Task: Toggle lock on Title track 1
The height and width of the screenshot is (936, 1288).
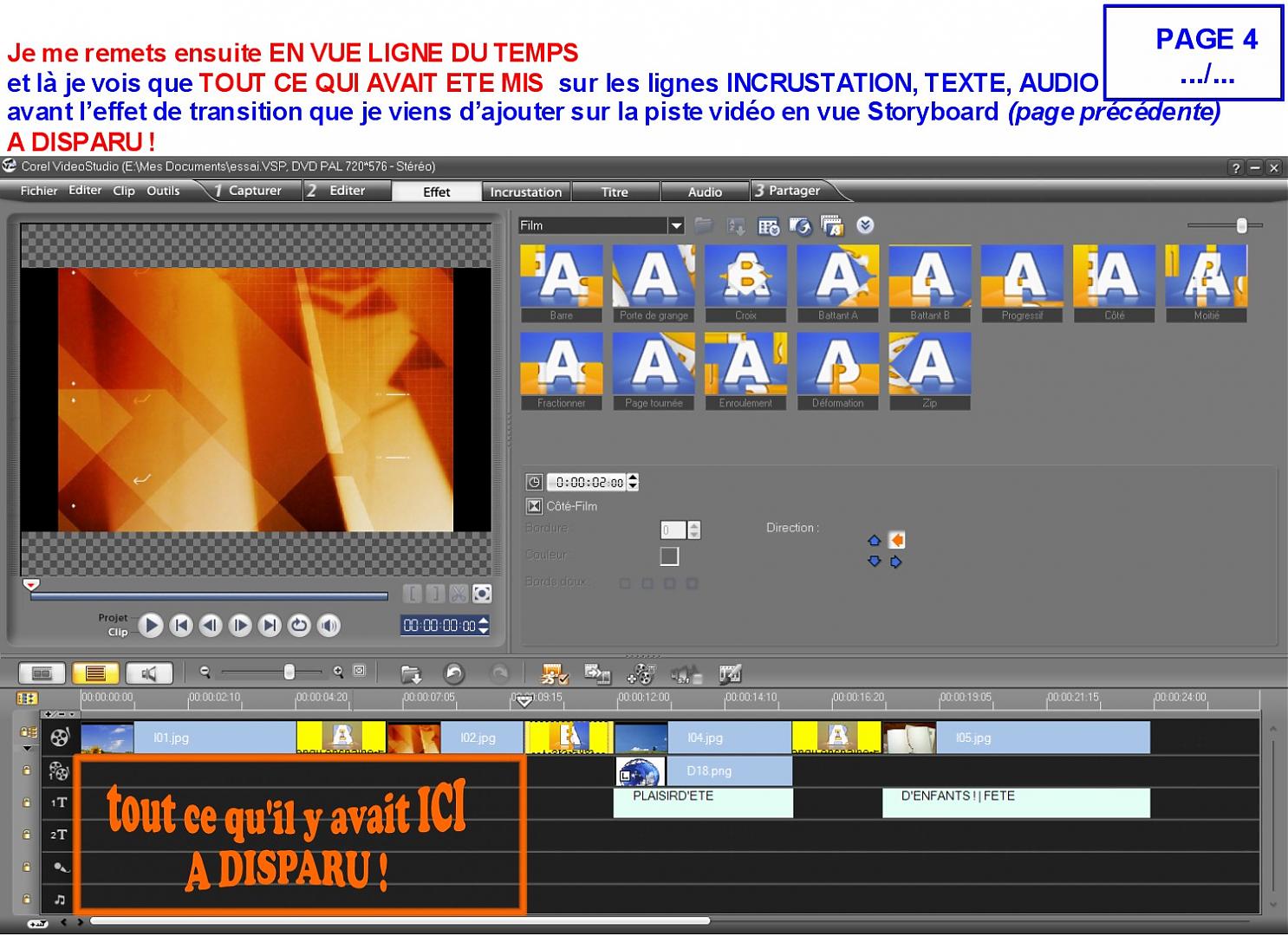Action: pyautogui.click(x=27, y=803)
